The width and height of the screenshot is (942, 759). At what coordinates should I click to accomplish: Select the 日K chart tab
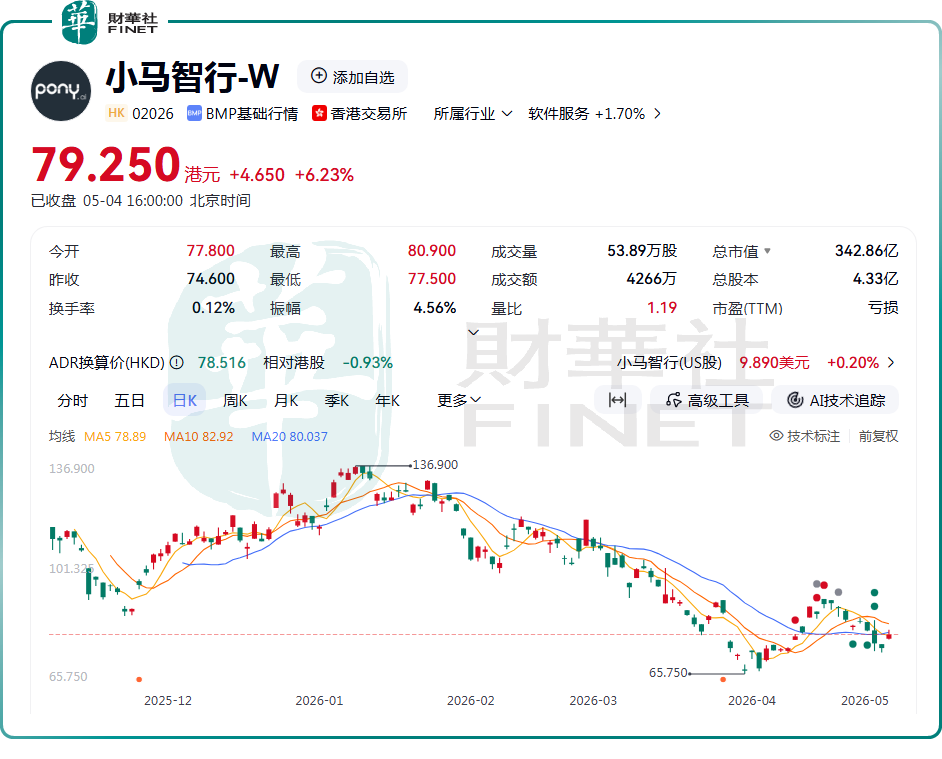(x=184, y=400)
